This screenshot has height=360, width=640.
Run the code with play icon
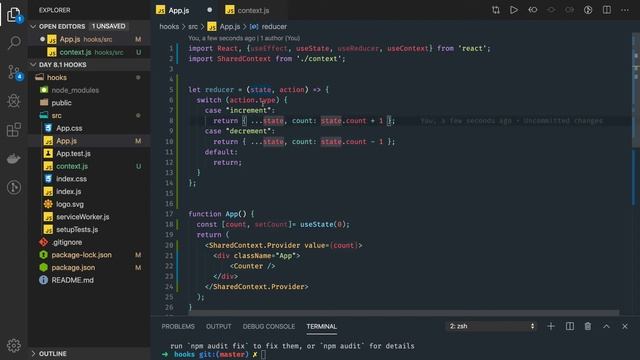514,10
